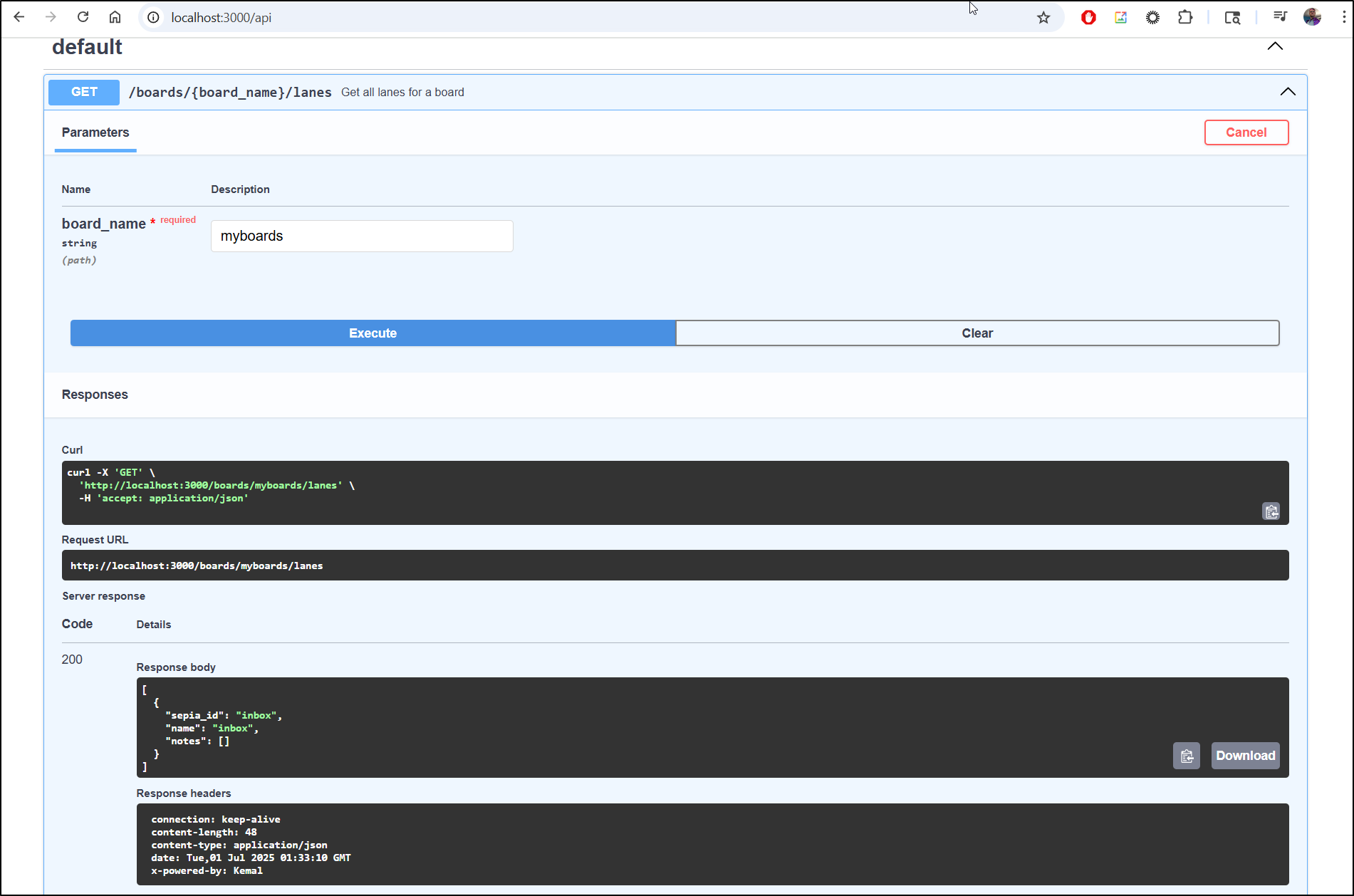The height and width of the screenshot is (896, 1354).
Task: Open the Chrome three-dot menu
Action: (x=1343, y=18)
